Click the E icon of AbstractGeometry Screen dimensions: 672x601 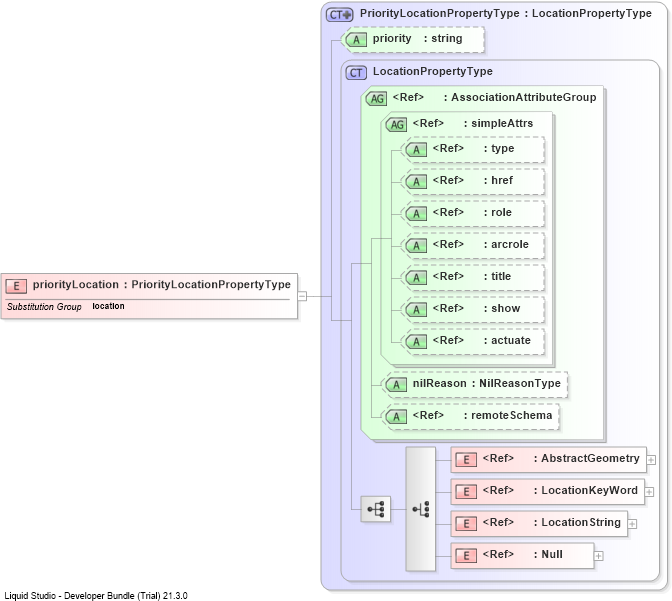[466, 460]
